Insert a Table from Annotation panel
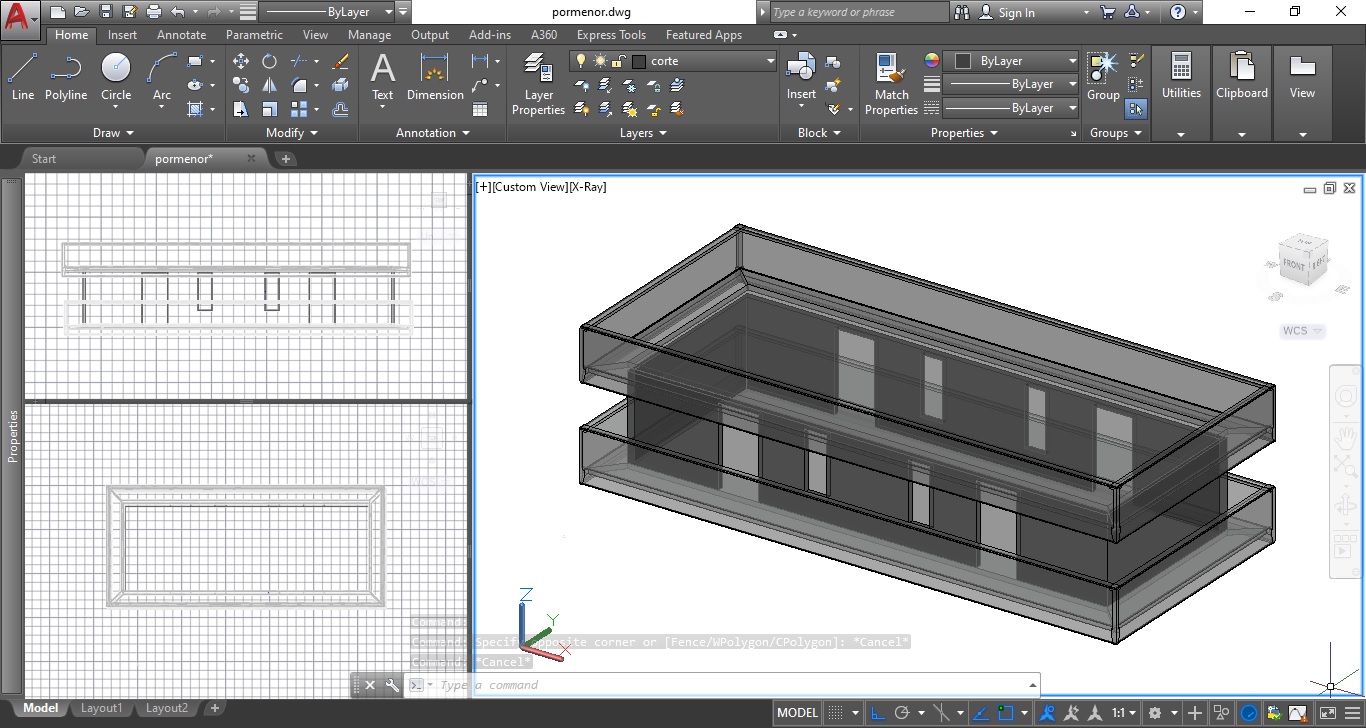Viewport: 1366px width, 728px height. tap(480, 109)
